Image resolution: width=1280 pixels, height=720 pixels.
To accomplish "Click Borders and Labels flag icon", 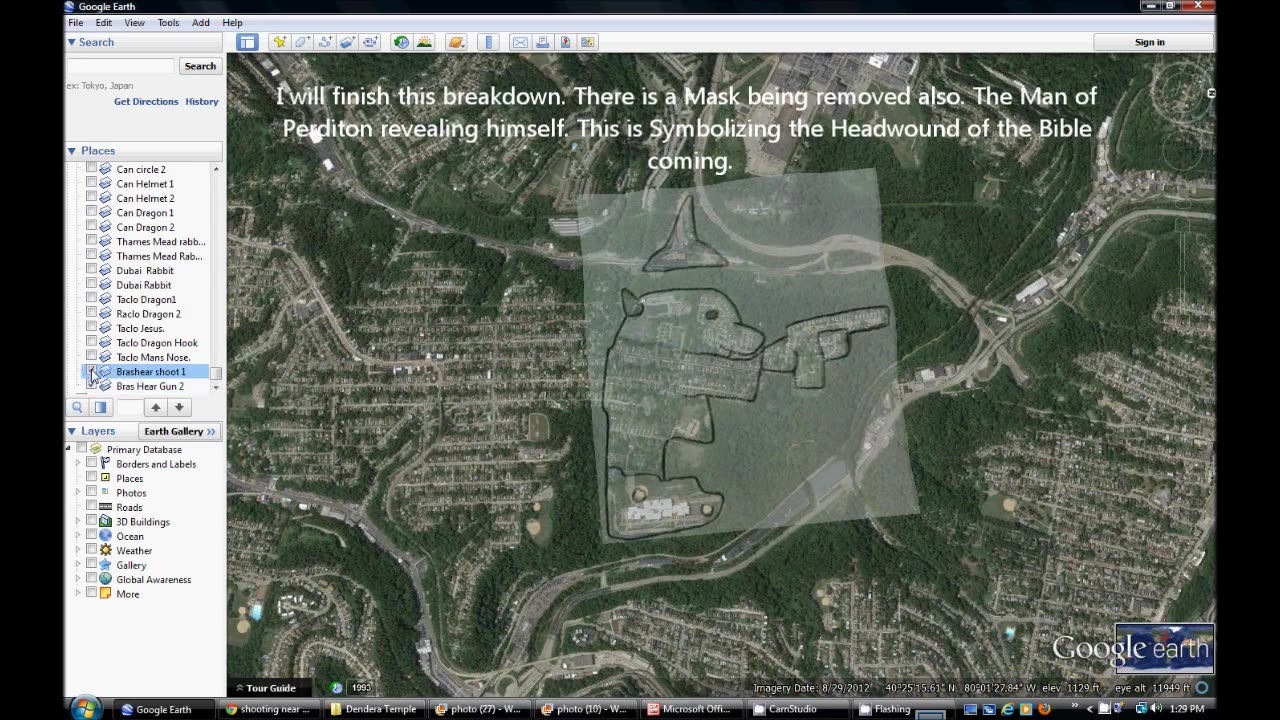I will (x=105, y=464).
